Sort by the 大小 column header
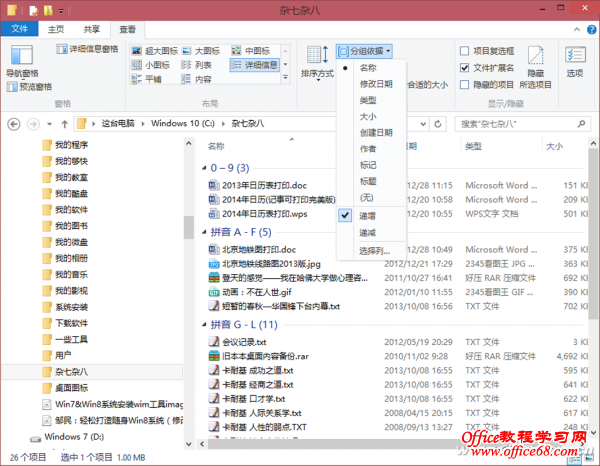This screenshot has height=466, width=600. pos(554,146)
